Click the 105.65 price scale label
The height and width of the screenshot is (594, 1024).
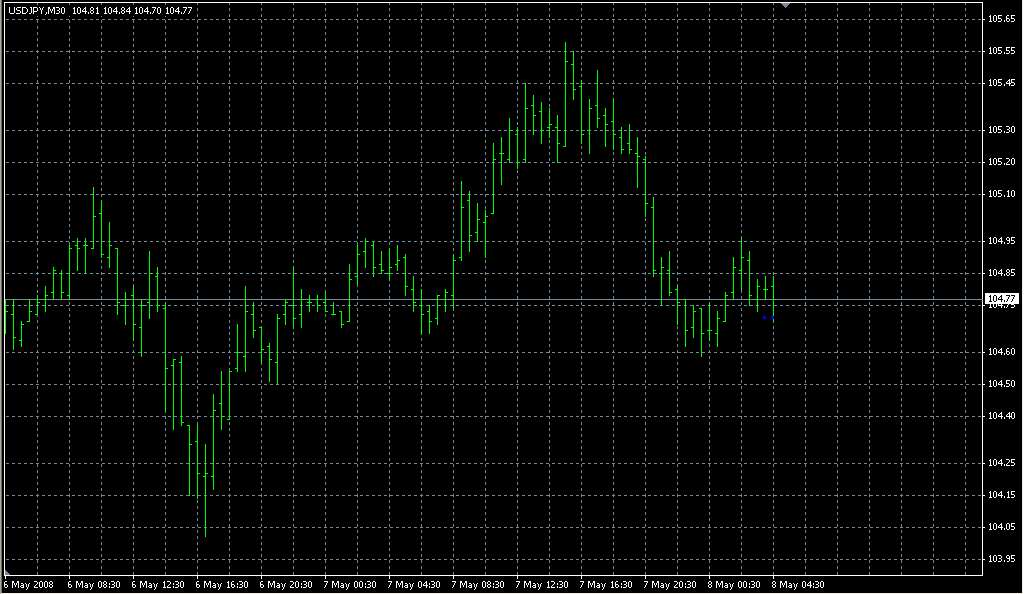1001,19
